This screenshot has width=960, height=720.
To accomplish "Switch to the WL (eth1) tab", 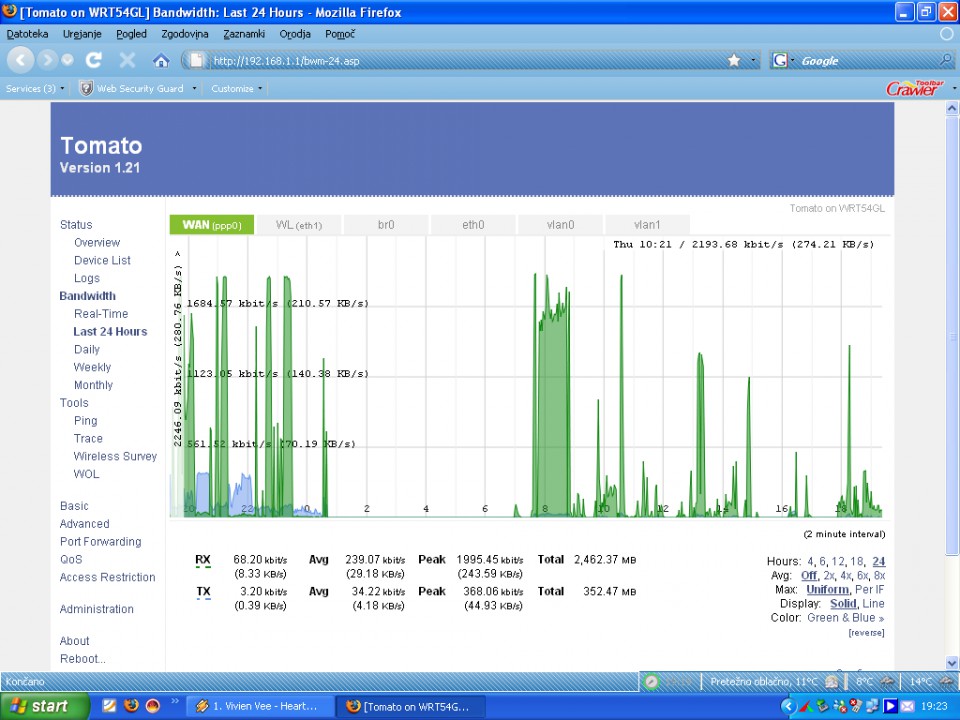I will pos(299,225).
